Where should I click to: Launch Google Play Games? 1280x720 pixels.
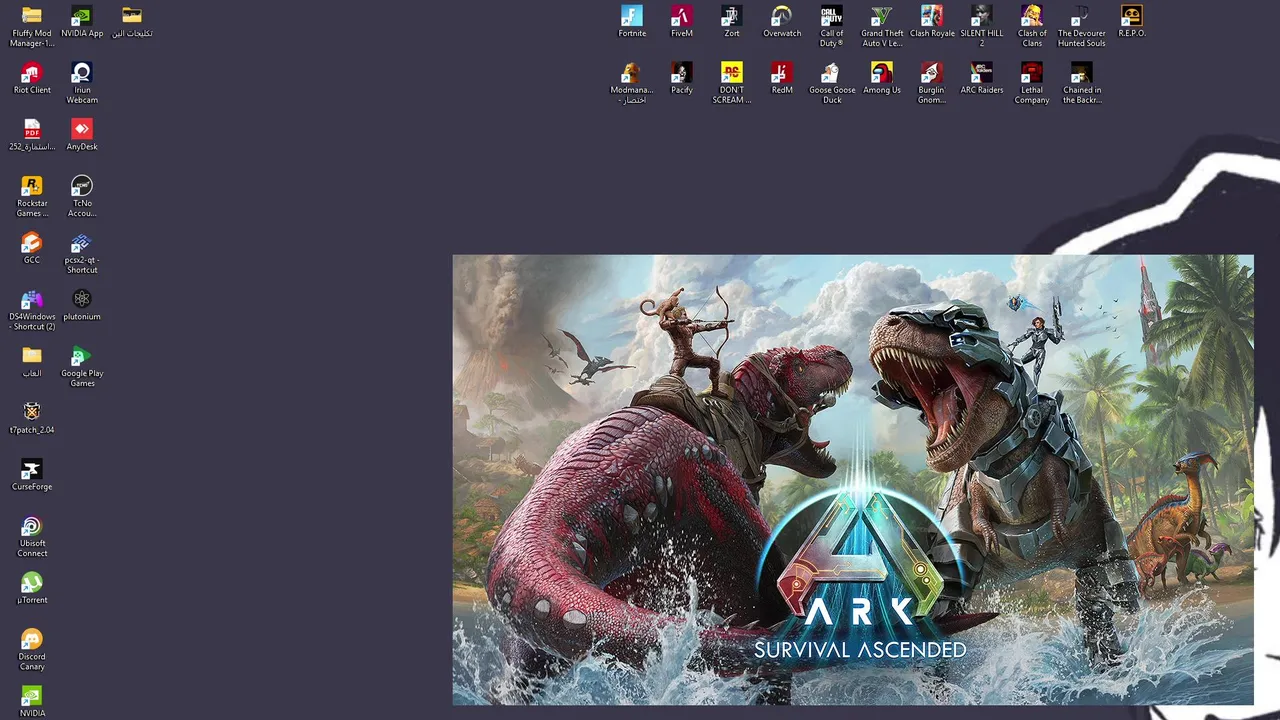pyautogui.click(x=82, y=356)
